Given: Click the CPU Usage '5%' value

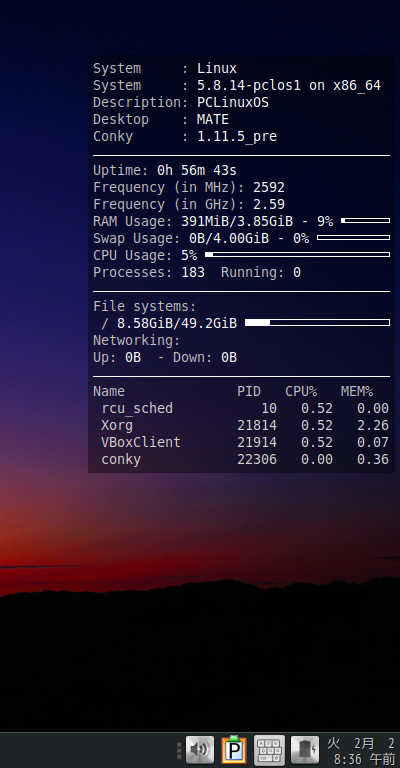Looking at the screenshot, I should [x=189, y=255].
